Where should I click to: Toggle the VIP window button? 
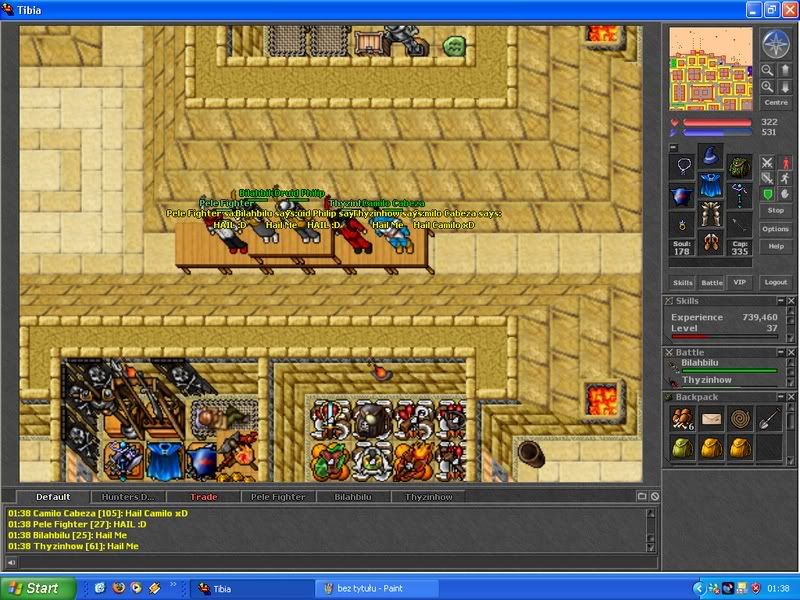(740, 282)
